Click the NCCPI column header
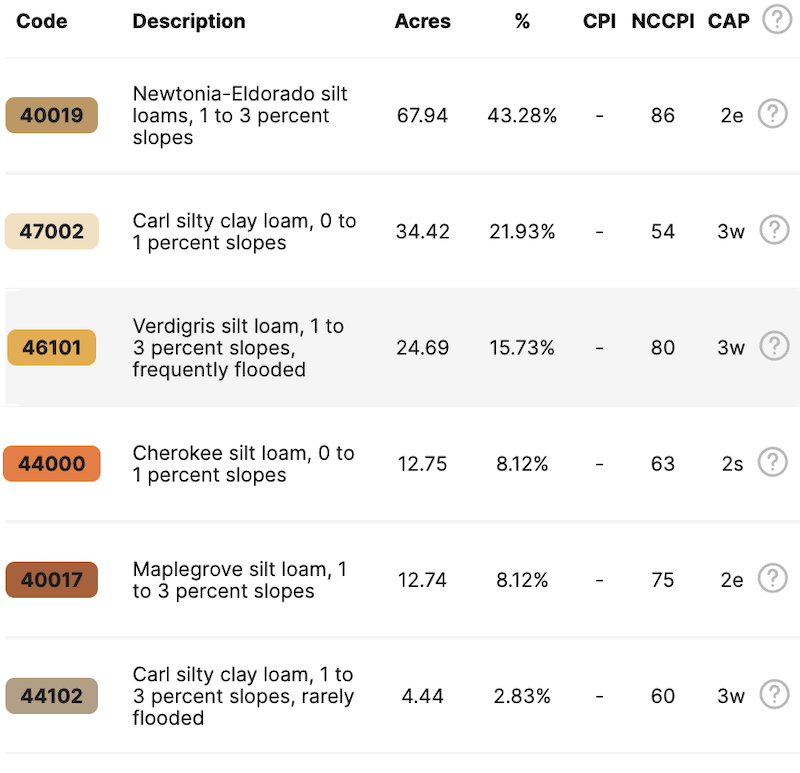Screen dimensions: 800x773 663,21
